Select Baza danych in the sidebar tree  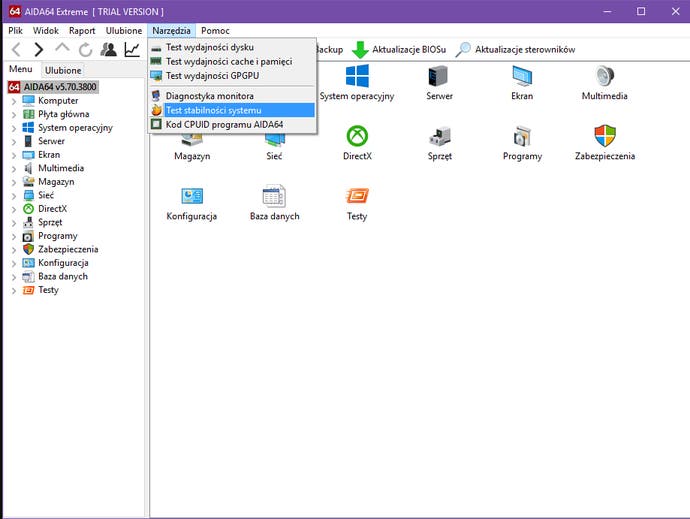point(63,276)
